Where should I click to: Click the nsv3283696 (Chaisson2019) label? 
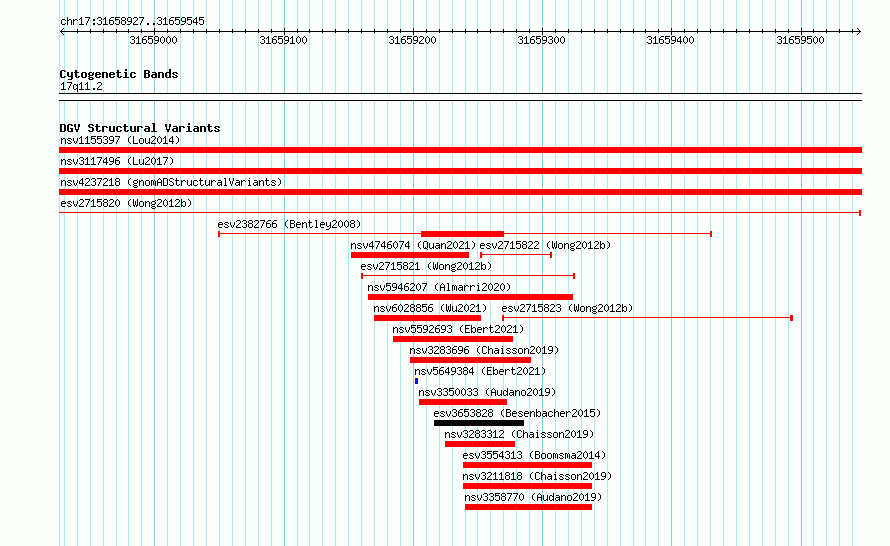coord(484,350)
